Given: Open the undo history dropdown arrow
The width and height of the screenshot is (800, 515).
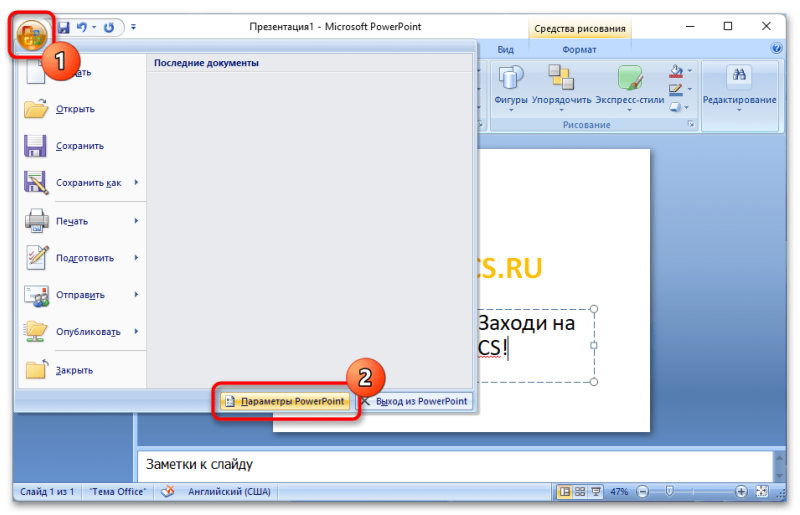Looking at the screenshot, I should [x=94, y=27].
